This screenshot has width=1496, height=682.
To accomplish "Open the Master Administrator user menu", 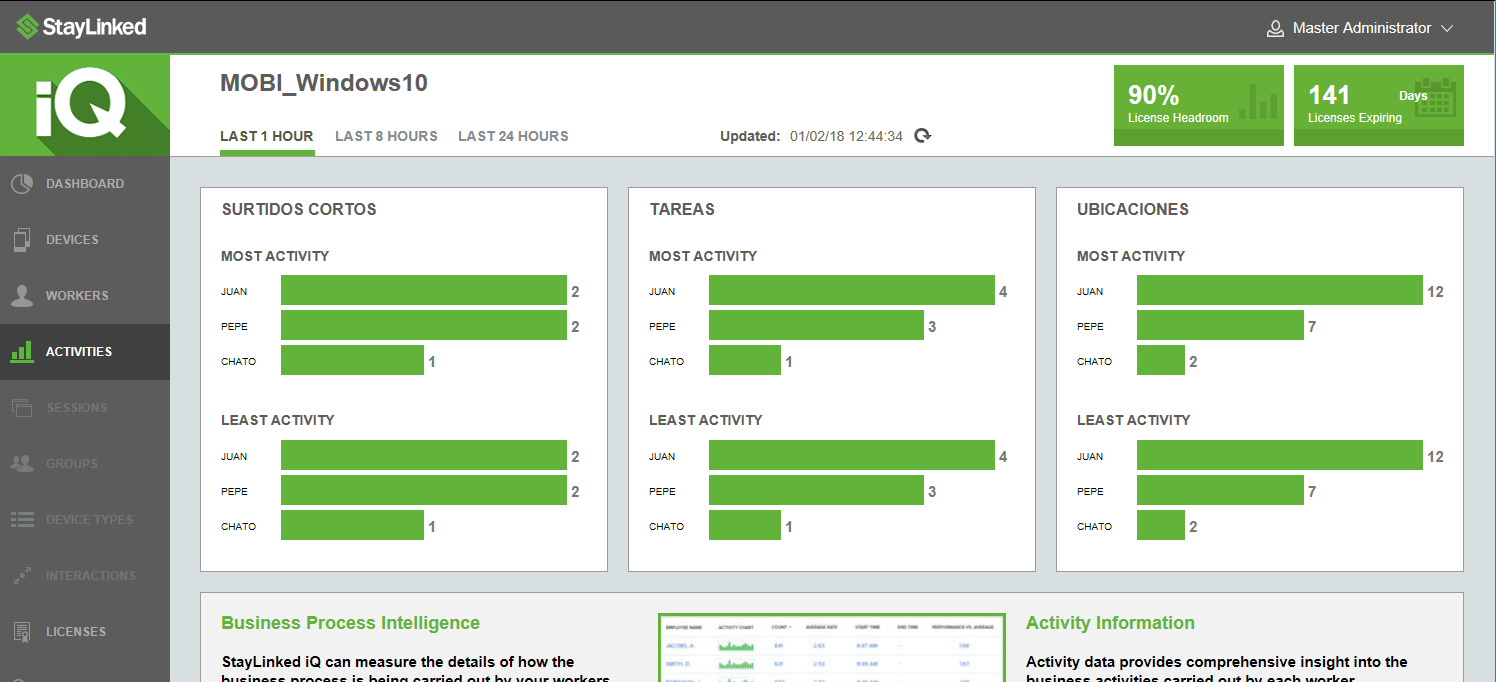I will tap(1361, 29).
